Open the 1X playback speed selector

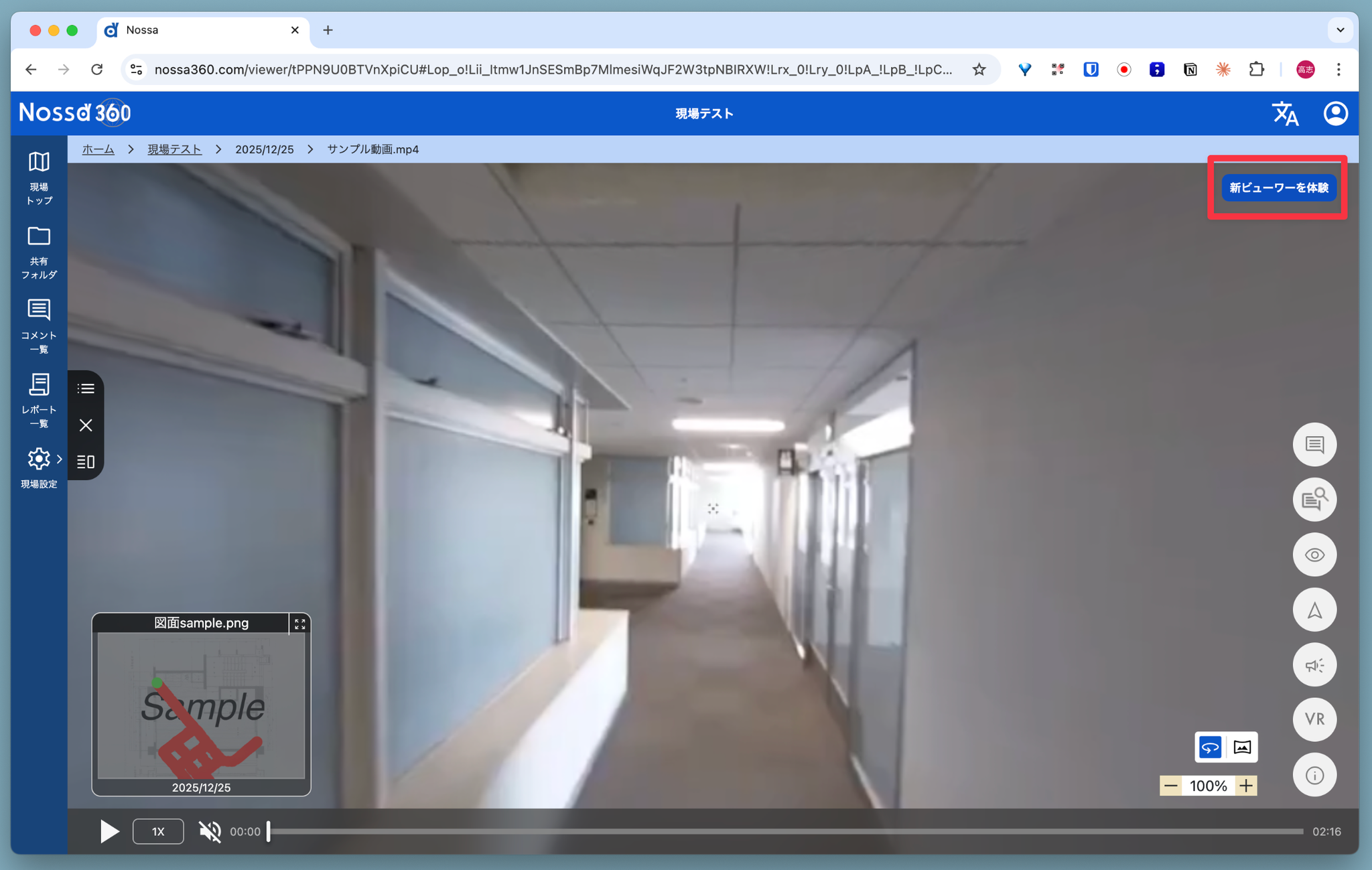158,831
